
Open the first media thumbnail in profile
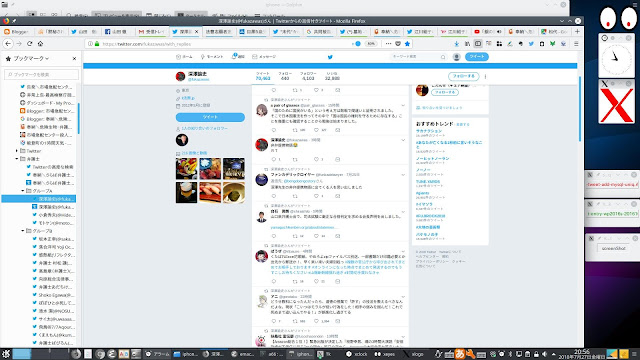[x=186, y=169]
